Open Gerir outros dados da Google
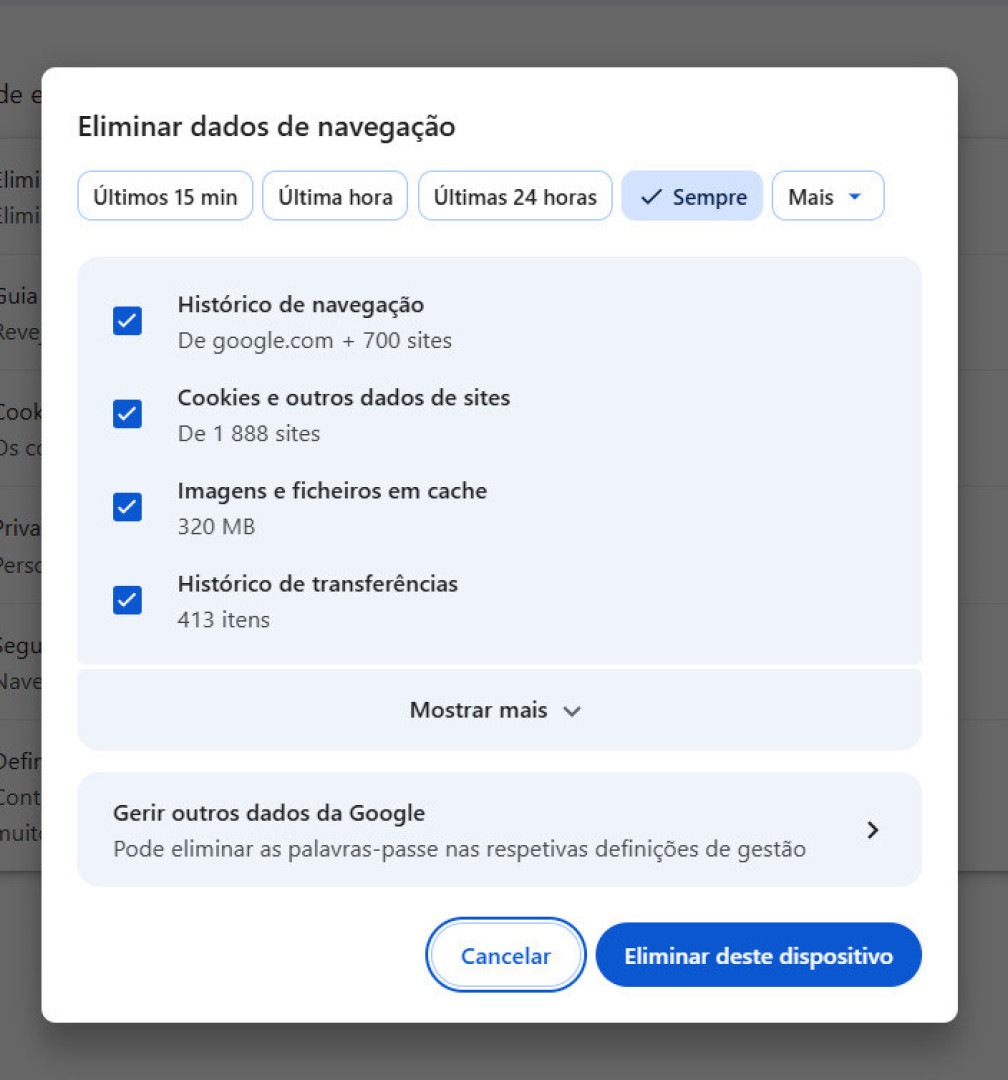 coord(499,830)
